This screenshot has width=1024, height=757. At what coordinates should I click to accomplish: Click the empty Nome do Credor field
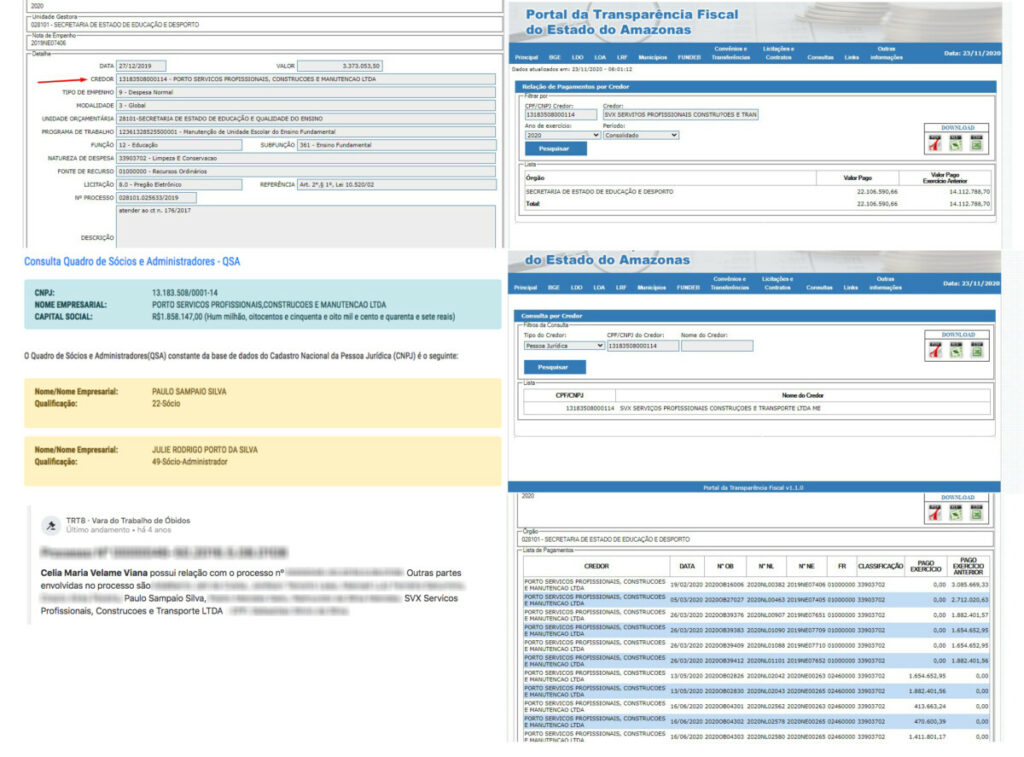(717, 345)
